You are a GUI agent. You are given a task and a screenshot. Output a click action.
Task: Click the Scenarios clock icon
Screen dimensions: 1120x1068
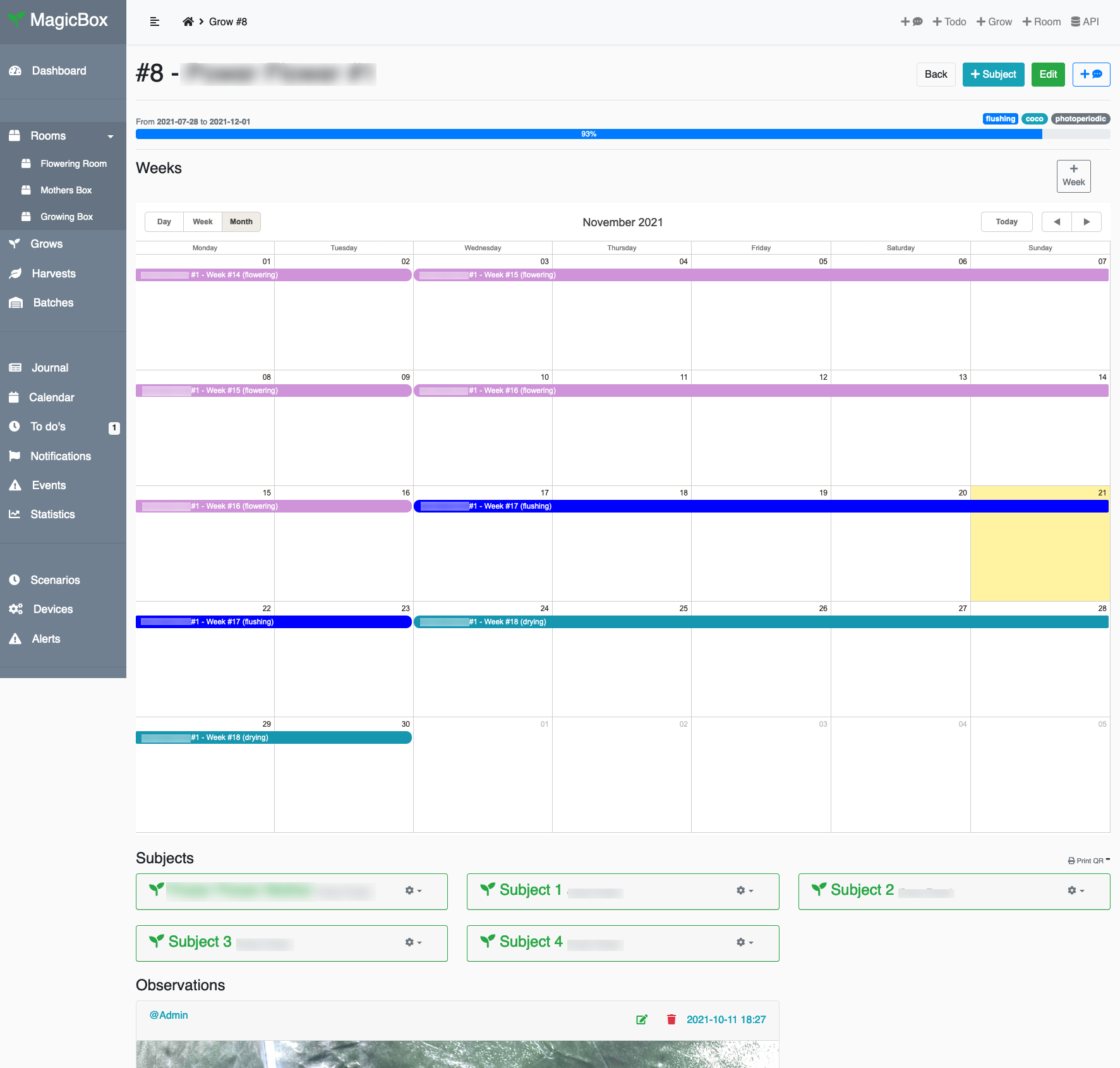click(x=15, y=580)
